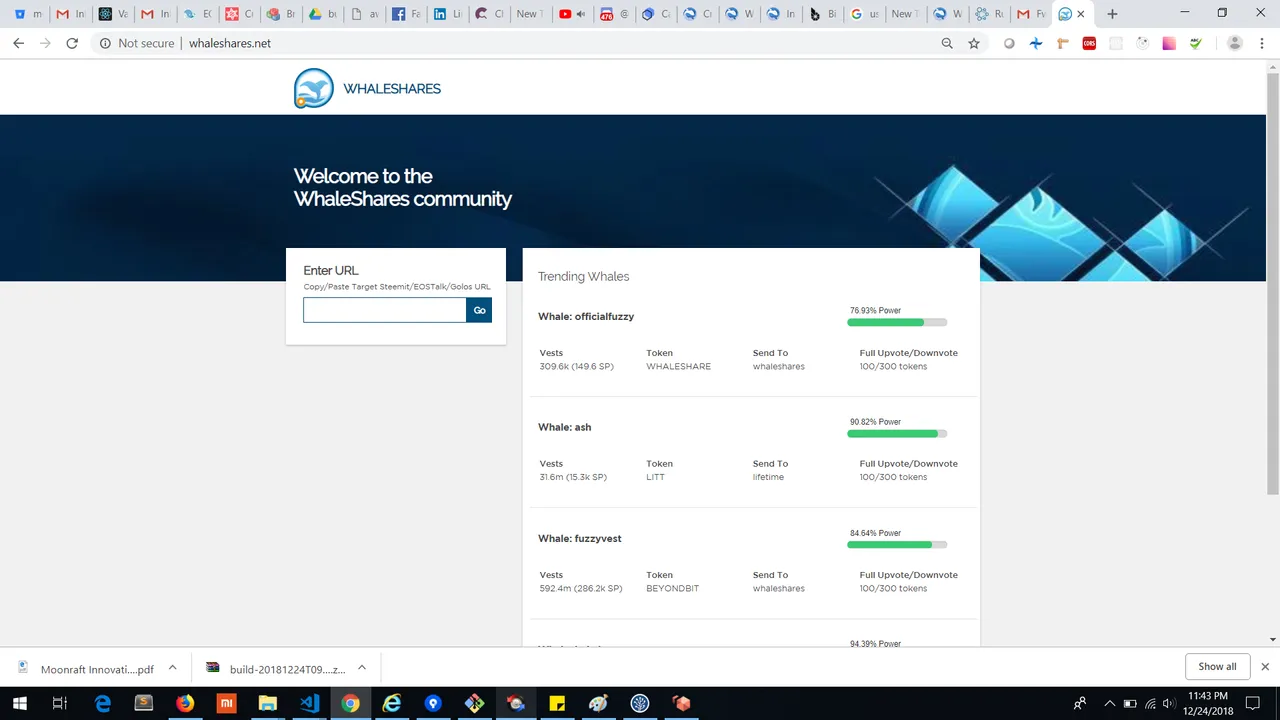Screen dimensions: 1280x720
Task: Open Moonraft Innovati....pdf download
Action: click(x=87, y=669)
